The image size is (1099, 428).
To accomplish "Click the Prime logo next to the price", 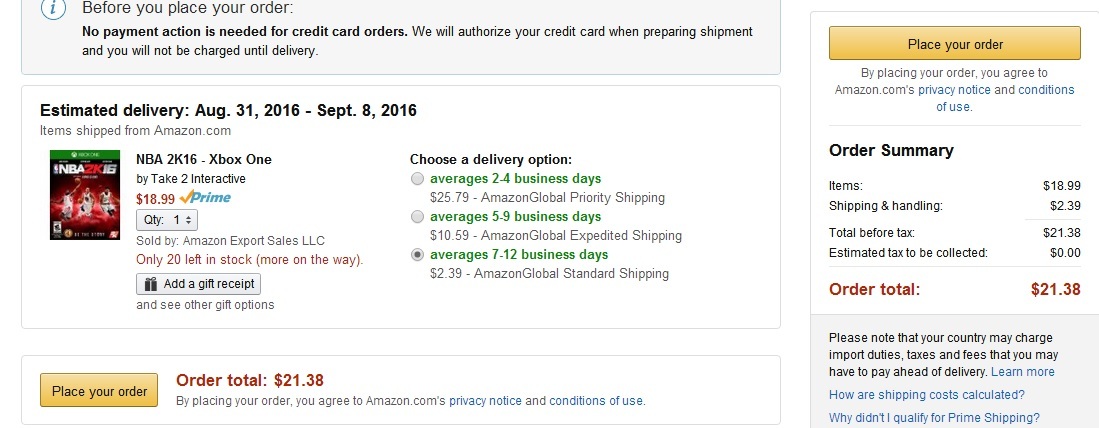I will (205, 198).
